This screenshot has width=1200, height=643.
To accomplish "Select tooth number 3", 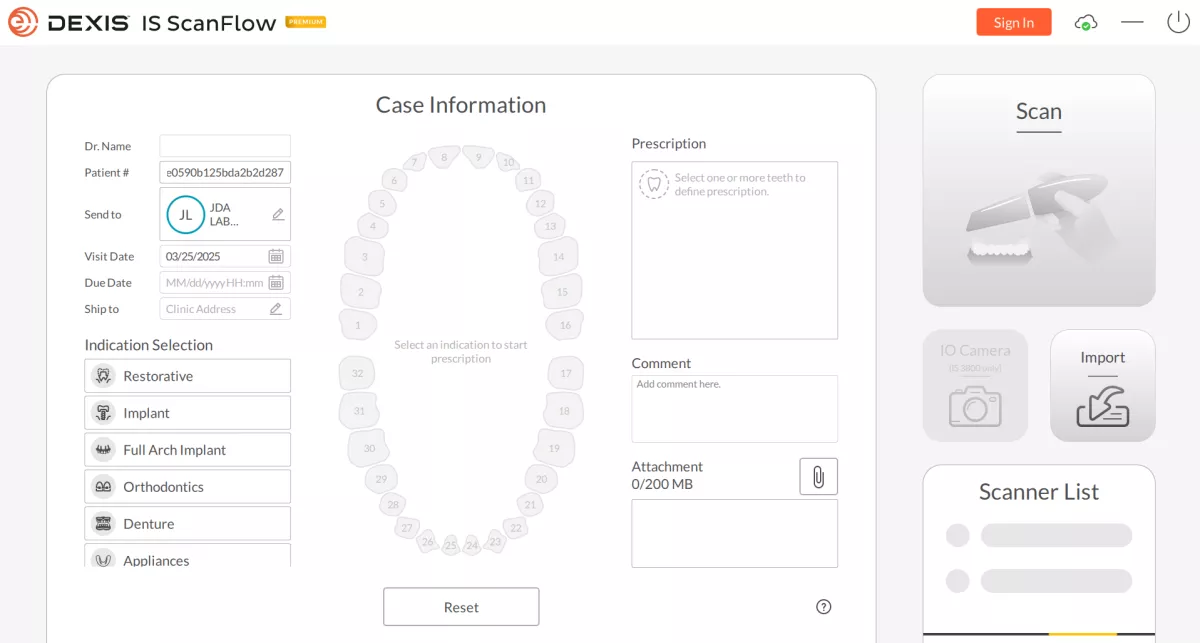I will (x=365, y=257).
